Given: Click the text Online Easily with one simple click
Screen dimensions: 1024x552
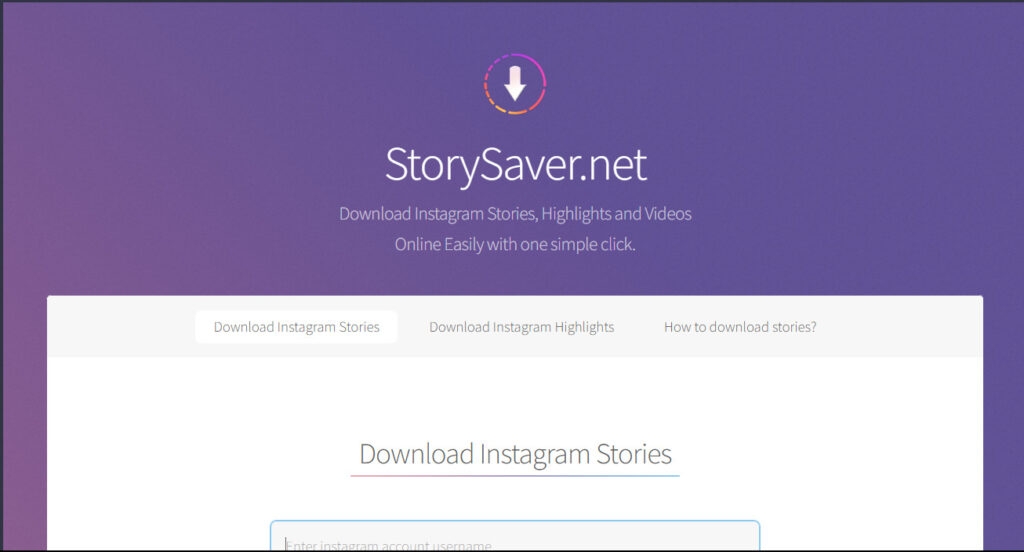Looking at the screenshot, I should pos(515,244).
